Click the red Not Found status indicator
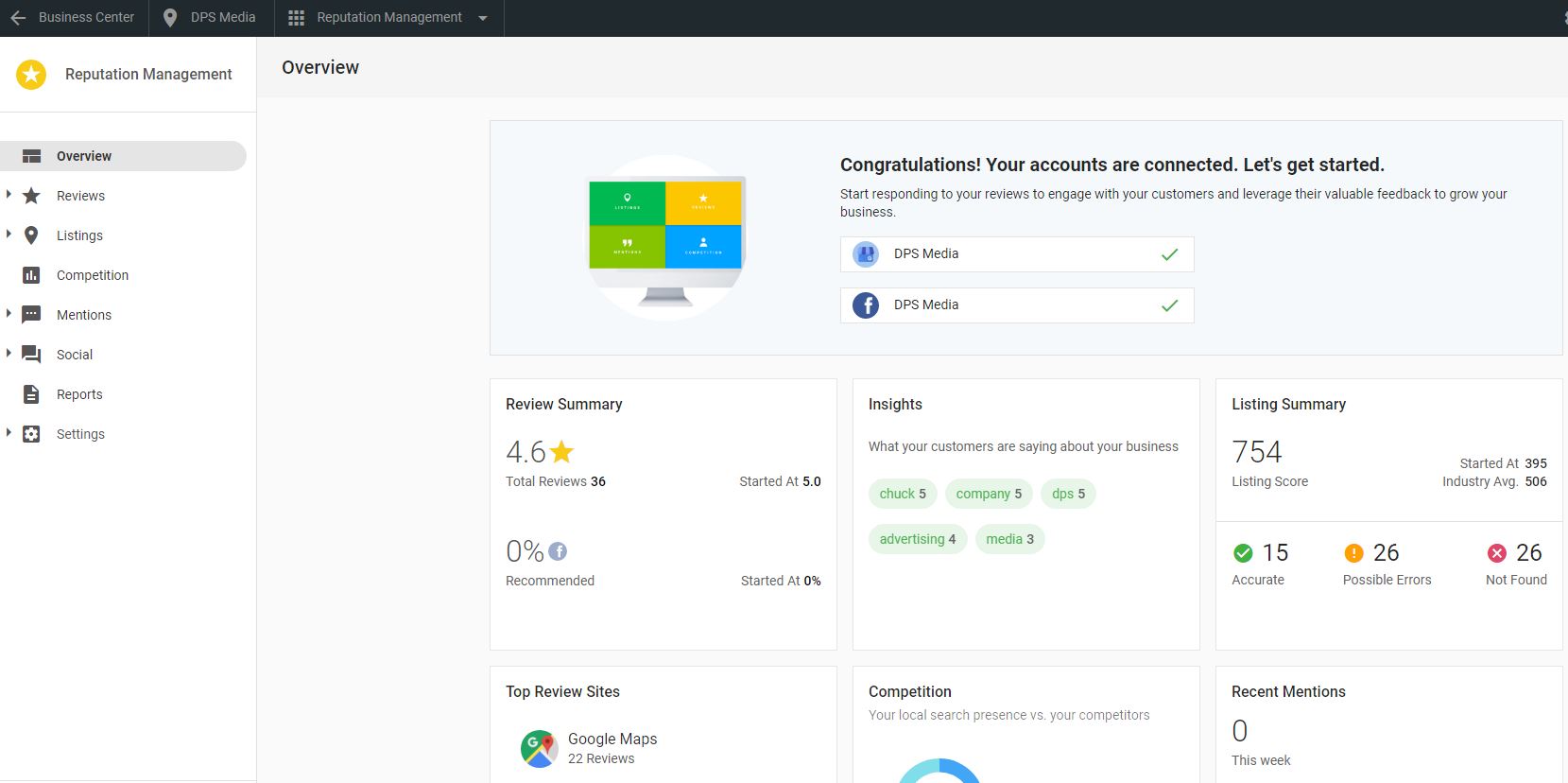Screen dimensions: 1568x783 tap(1496, 553)
